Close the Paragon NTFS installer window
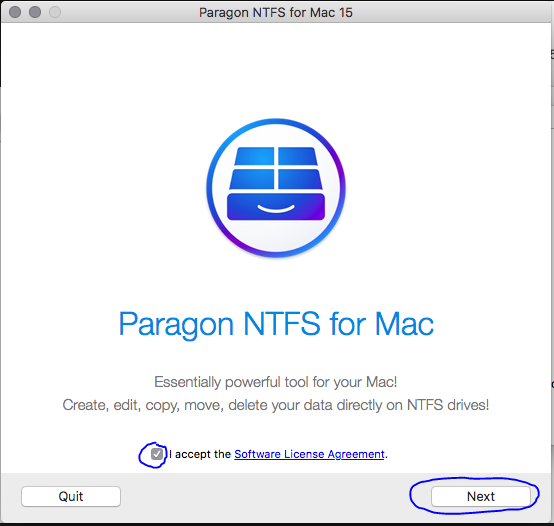 [15, 12]
